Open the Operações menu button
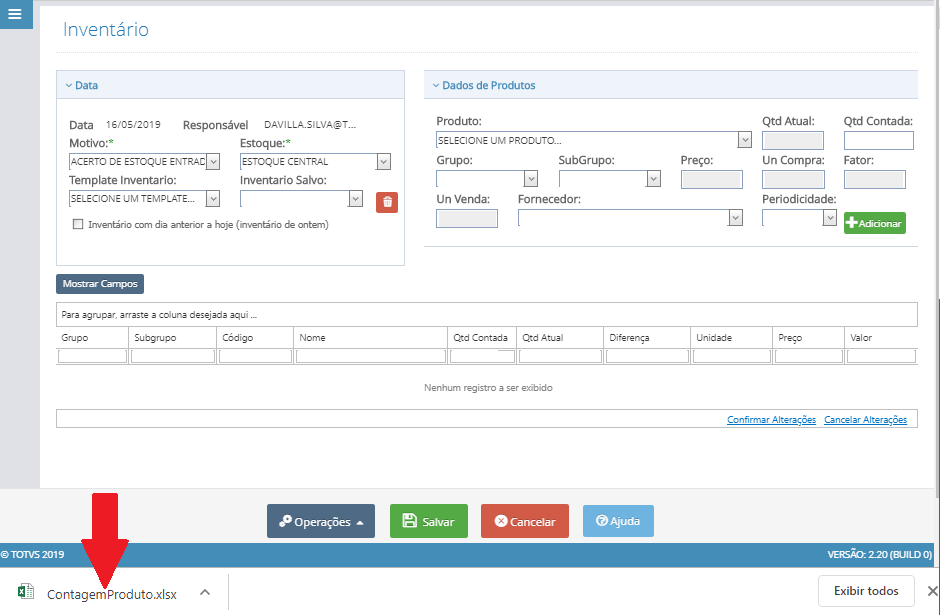This screenshot has width=940, height=615. [x=321, y=521]
